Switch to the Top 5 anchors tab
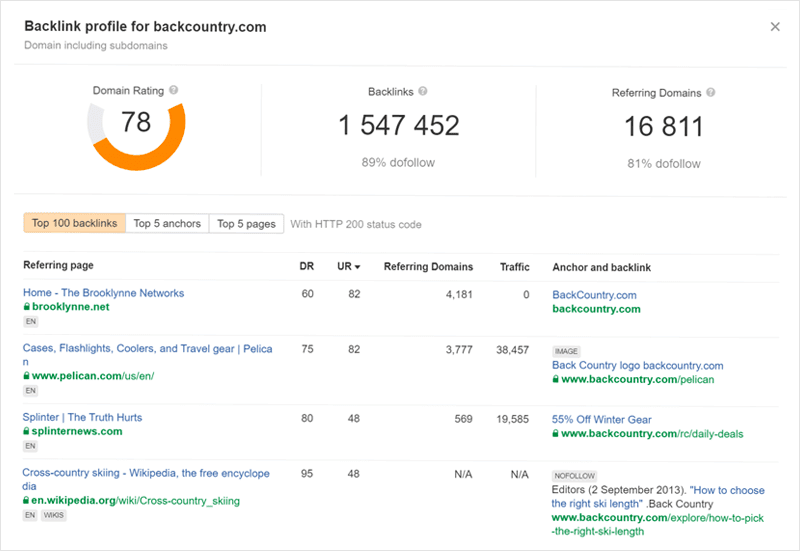This screenshot has height=551, width=800. [x=167, y=223]
